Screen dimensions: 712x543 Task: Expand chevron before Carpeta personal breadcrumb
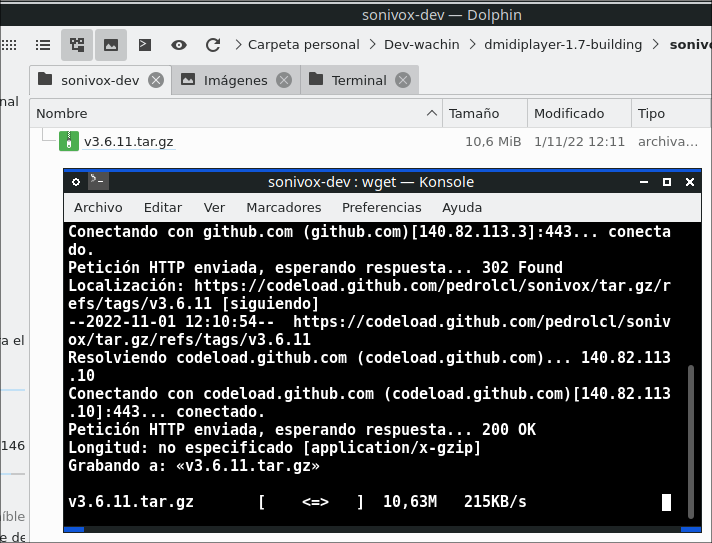pyautogui.click(x=238, y=44)
